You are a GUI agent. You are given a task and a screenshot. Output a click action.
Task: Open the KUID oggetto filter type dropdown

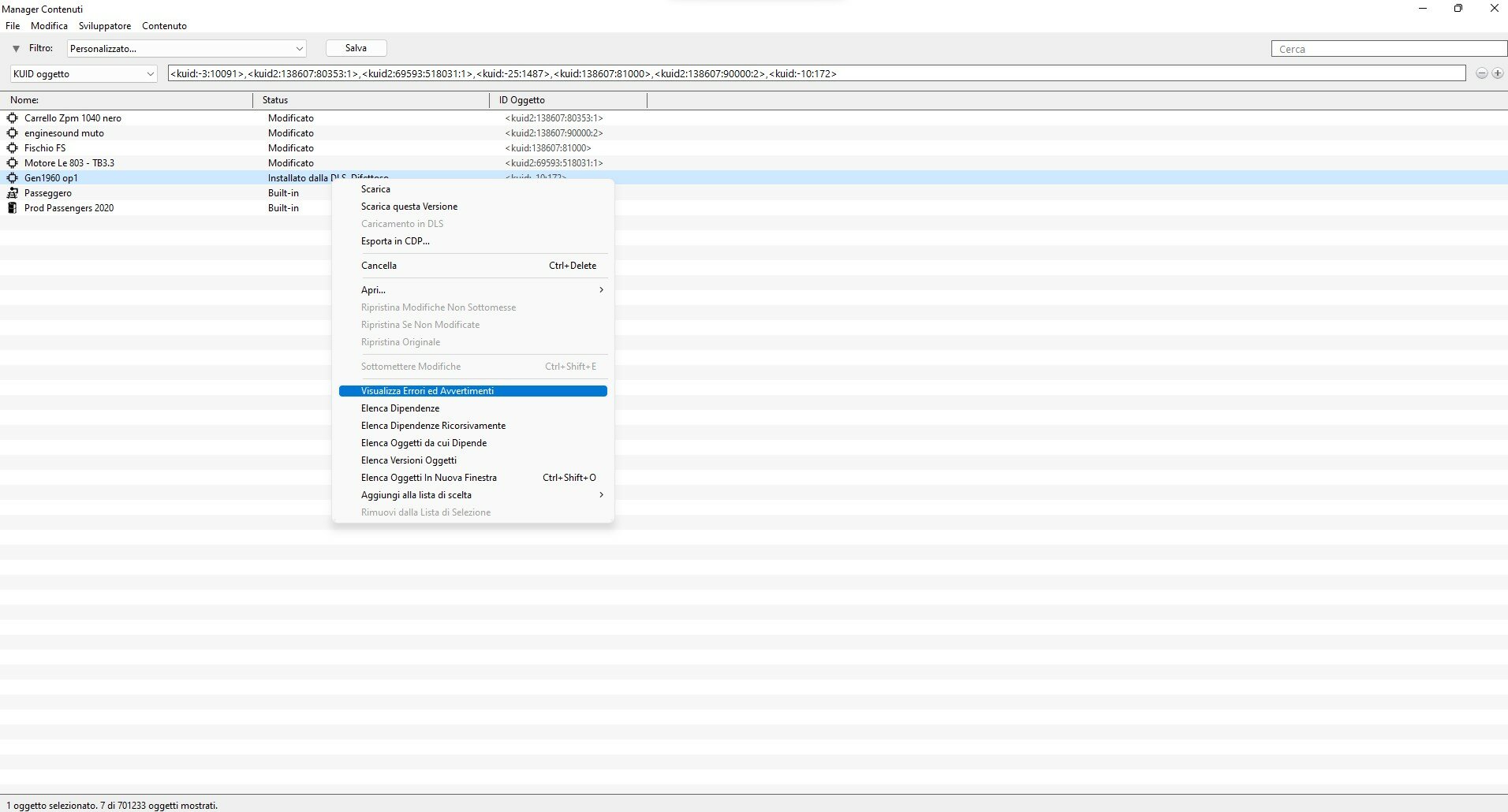84,74
